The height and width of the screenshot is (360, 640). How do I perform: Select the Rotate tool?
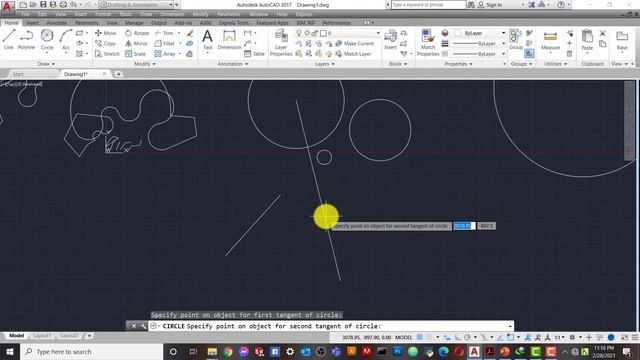click(137, 33)
